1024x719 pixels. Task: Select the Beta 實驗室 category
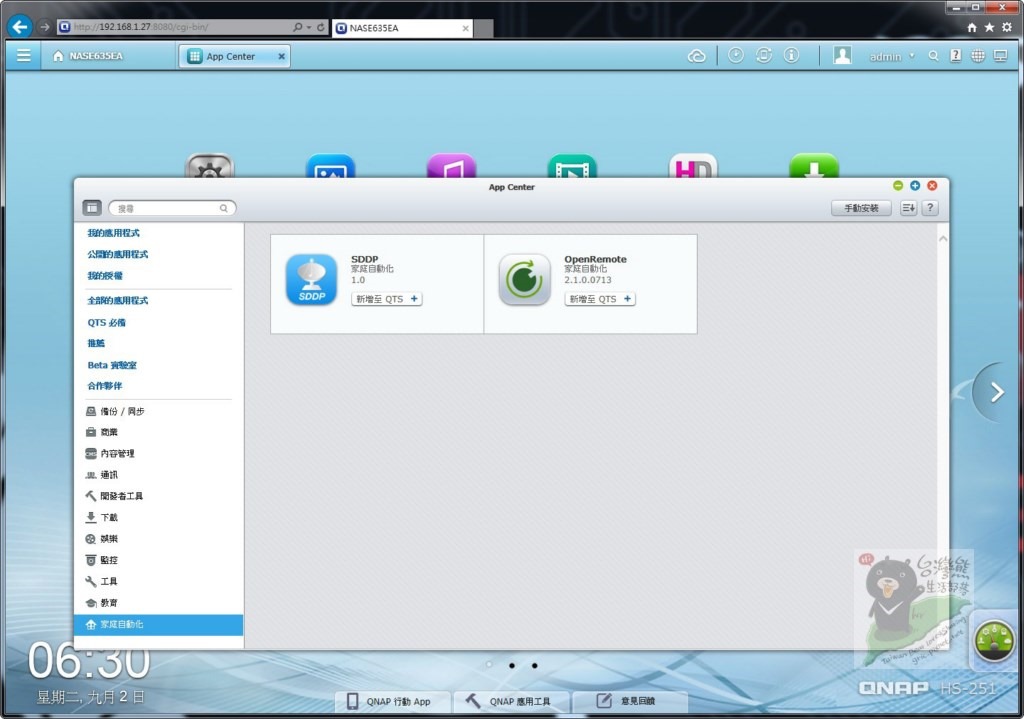(112, 365)
